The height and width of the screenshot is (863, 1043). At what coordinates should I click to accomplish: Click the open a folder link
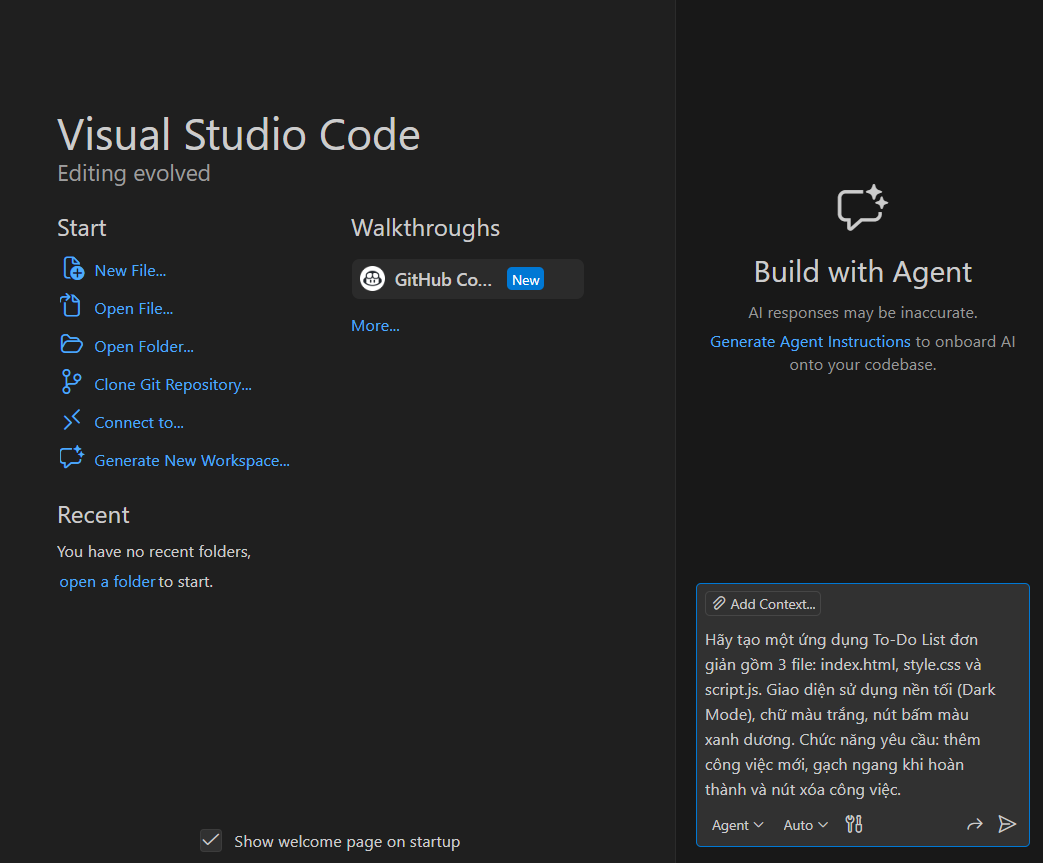[x=107, y=581]
